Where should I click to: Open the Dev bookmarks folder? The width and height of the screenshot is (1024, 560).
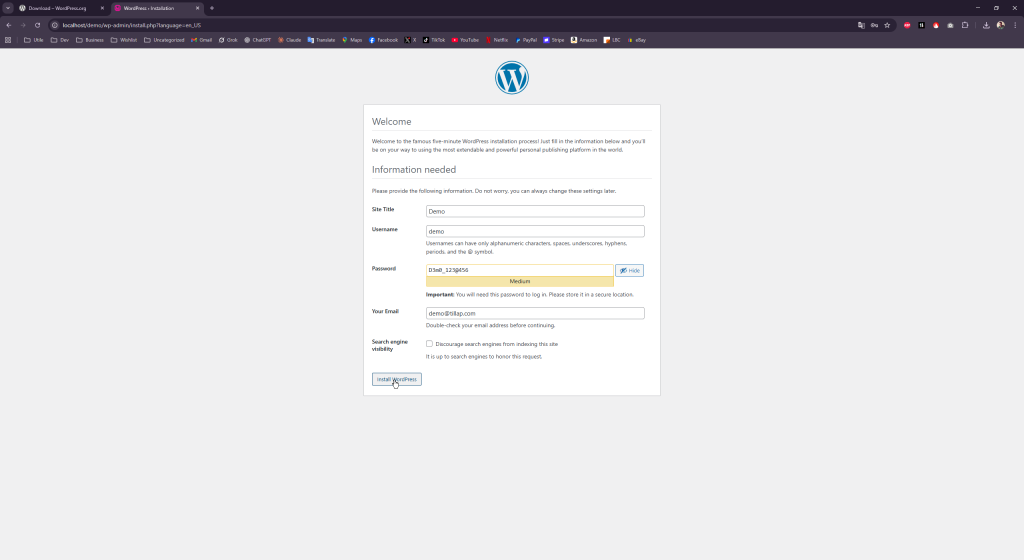pyautogui.click(x=60, y=40)
